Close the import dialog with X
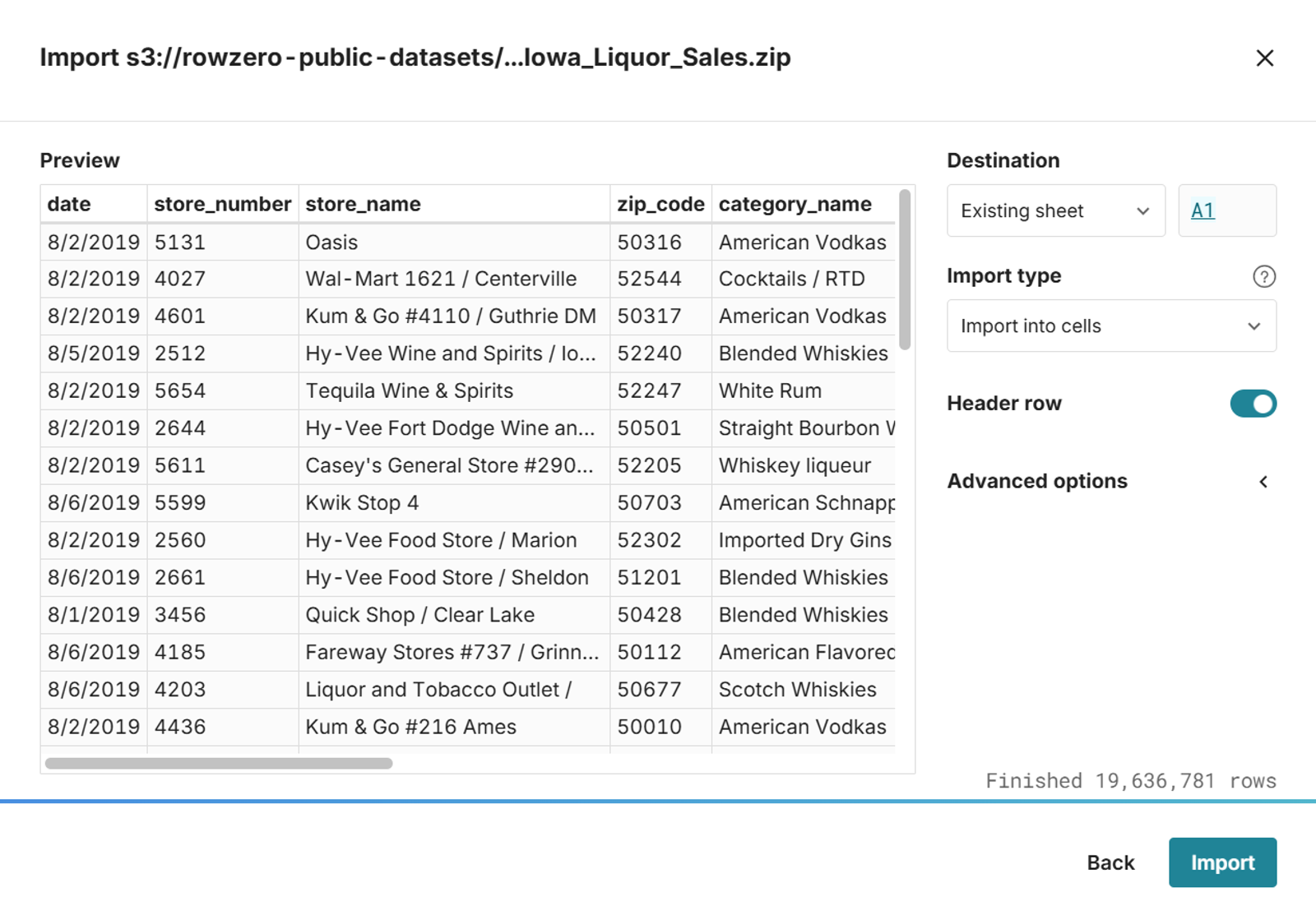This screenshot has width=1316, height=915. (x=1264, y=58)
